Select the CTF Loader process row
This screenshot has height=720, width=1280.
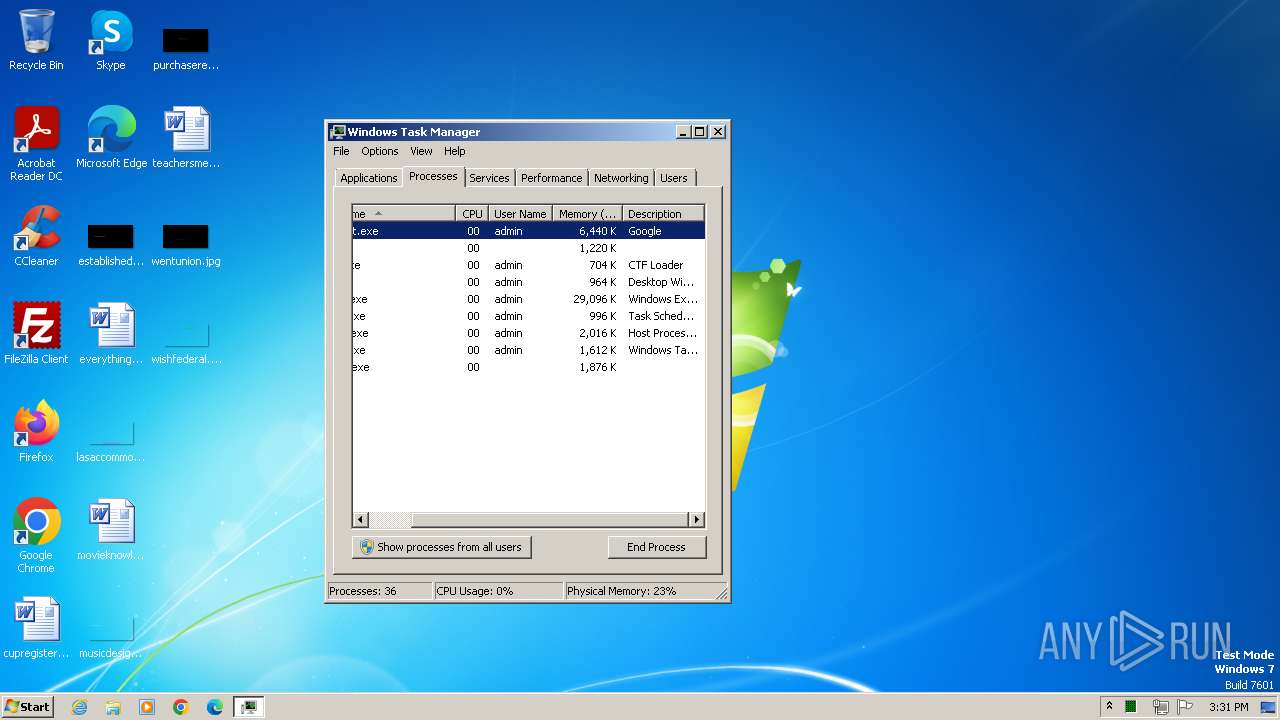pos(528,265)
